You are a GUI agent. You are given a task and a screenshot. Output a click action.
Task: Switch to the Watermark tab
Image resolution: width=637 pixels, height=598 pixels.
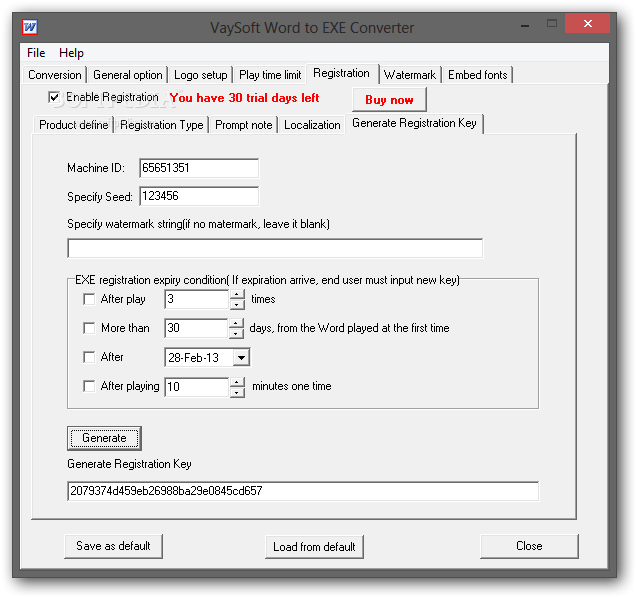click(x=410, y=75)
